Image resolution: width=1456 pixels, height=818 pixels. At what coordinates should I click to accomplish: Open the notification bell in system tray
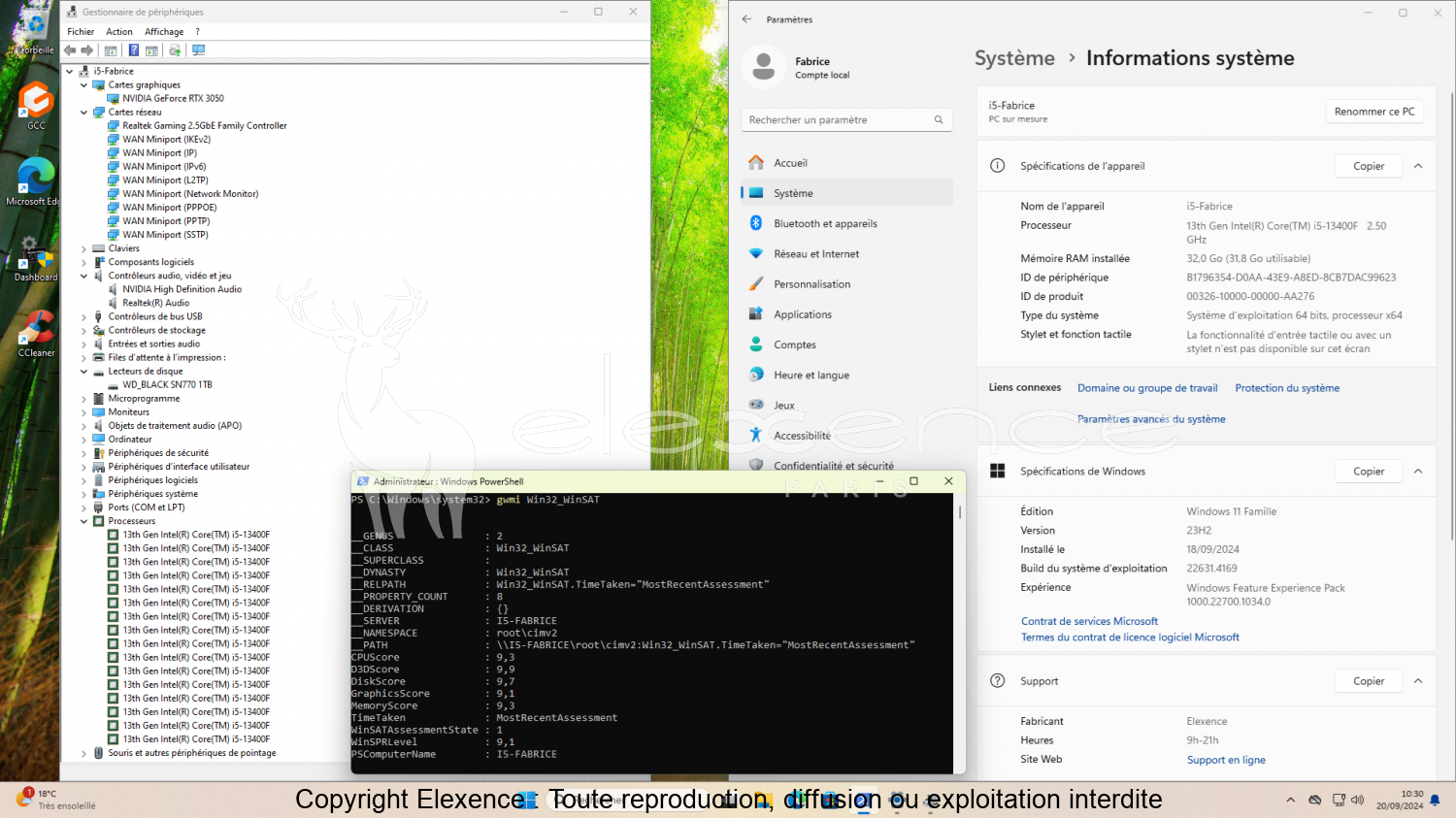[x=1435, y=800]
